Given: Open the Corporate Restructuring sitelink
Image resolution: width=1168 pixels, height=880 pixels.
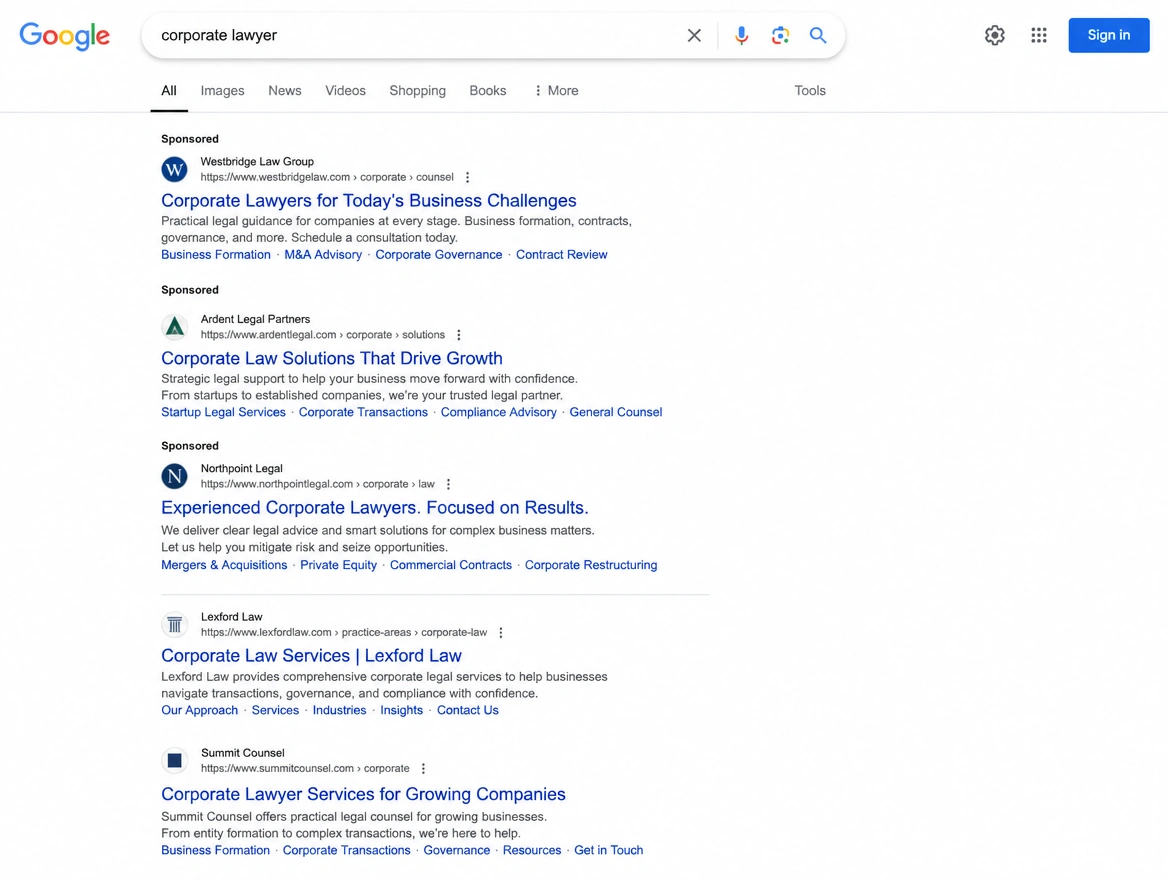Looking at the screenshot, I should 591,565.
